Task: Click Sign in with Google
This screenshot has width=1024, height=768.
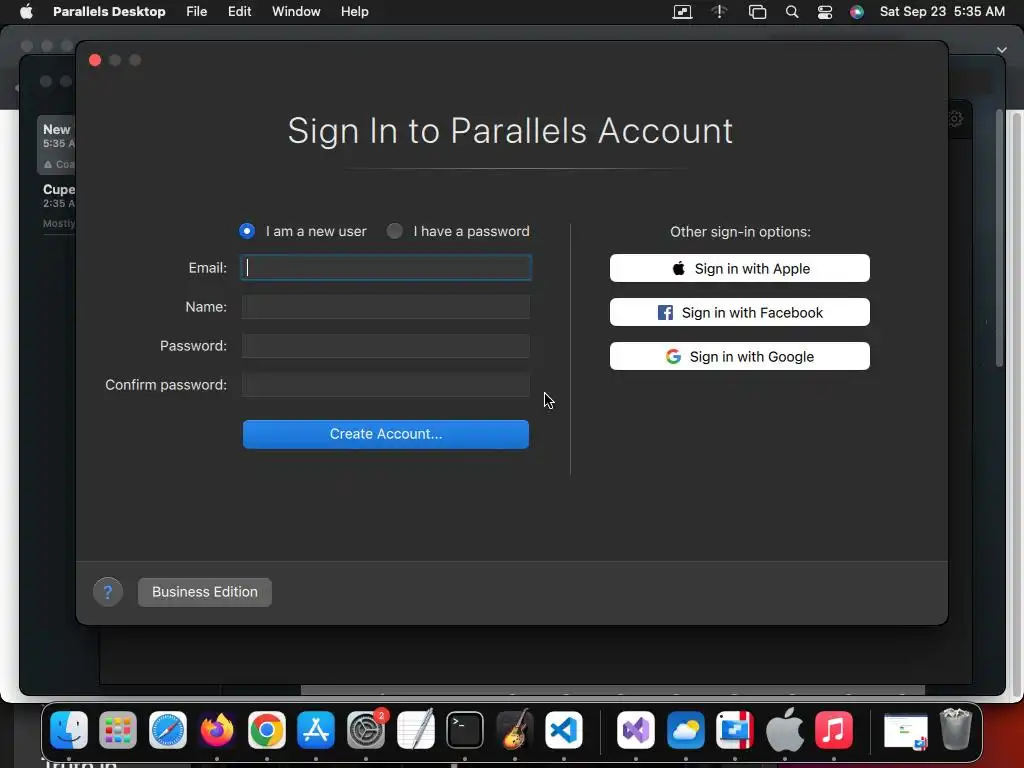Action: [x=740, y=357]
